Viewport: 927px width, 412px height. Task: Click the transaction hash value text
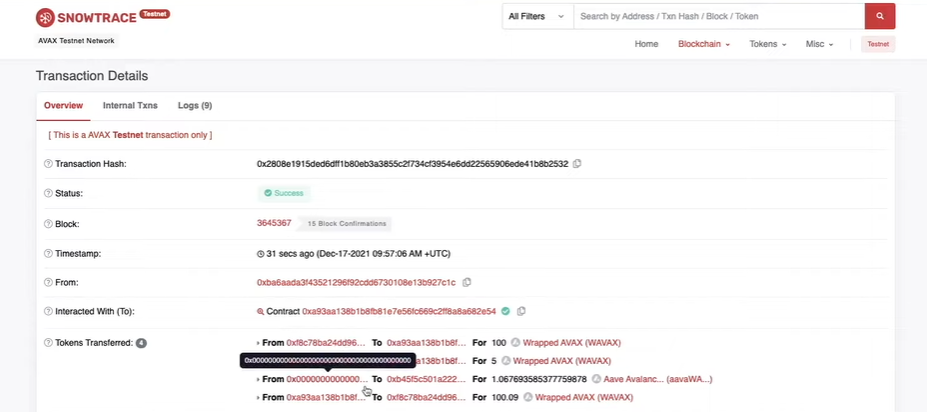pyautogui.click(x=412, y=164)
